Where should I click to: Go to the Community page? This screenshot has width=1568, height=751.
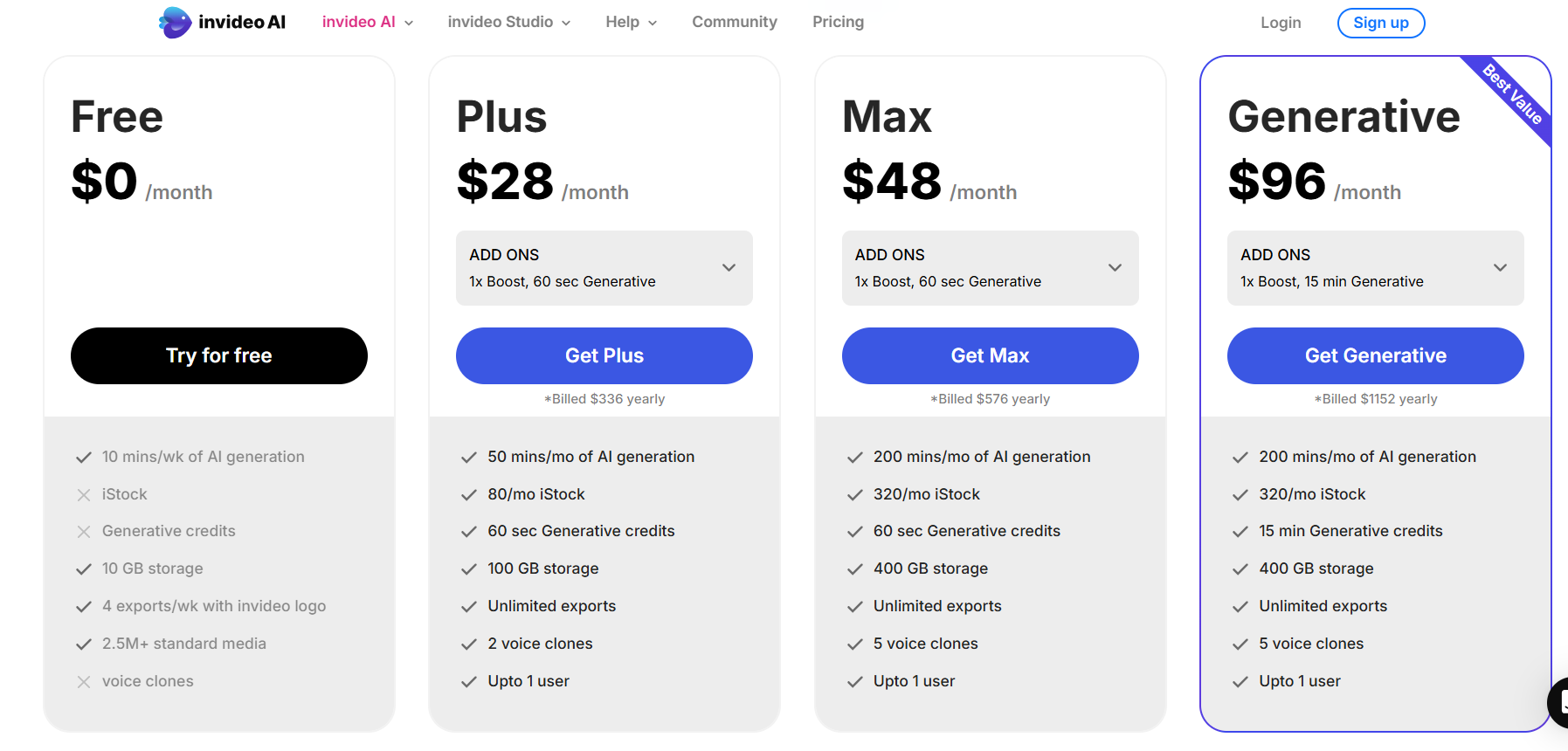tap(735, 22)
